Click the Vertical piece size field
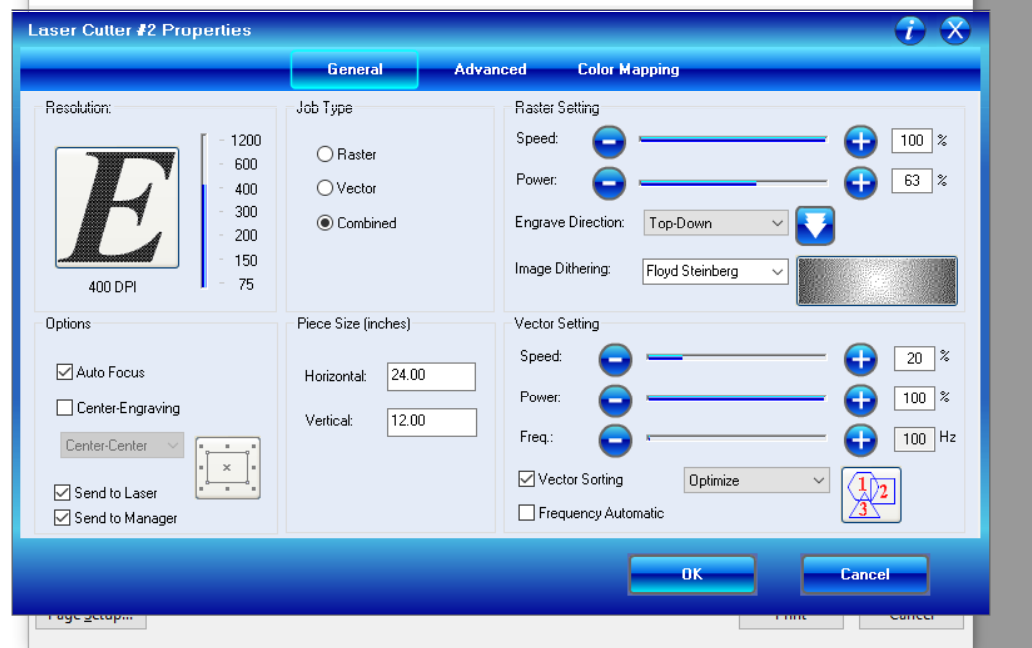 (x=432, y=422)
